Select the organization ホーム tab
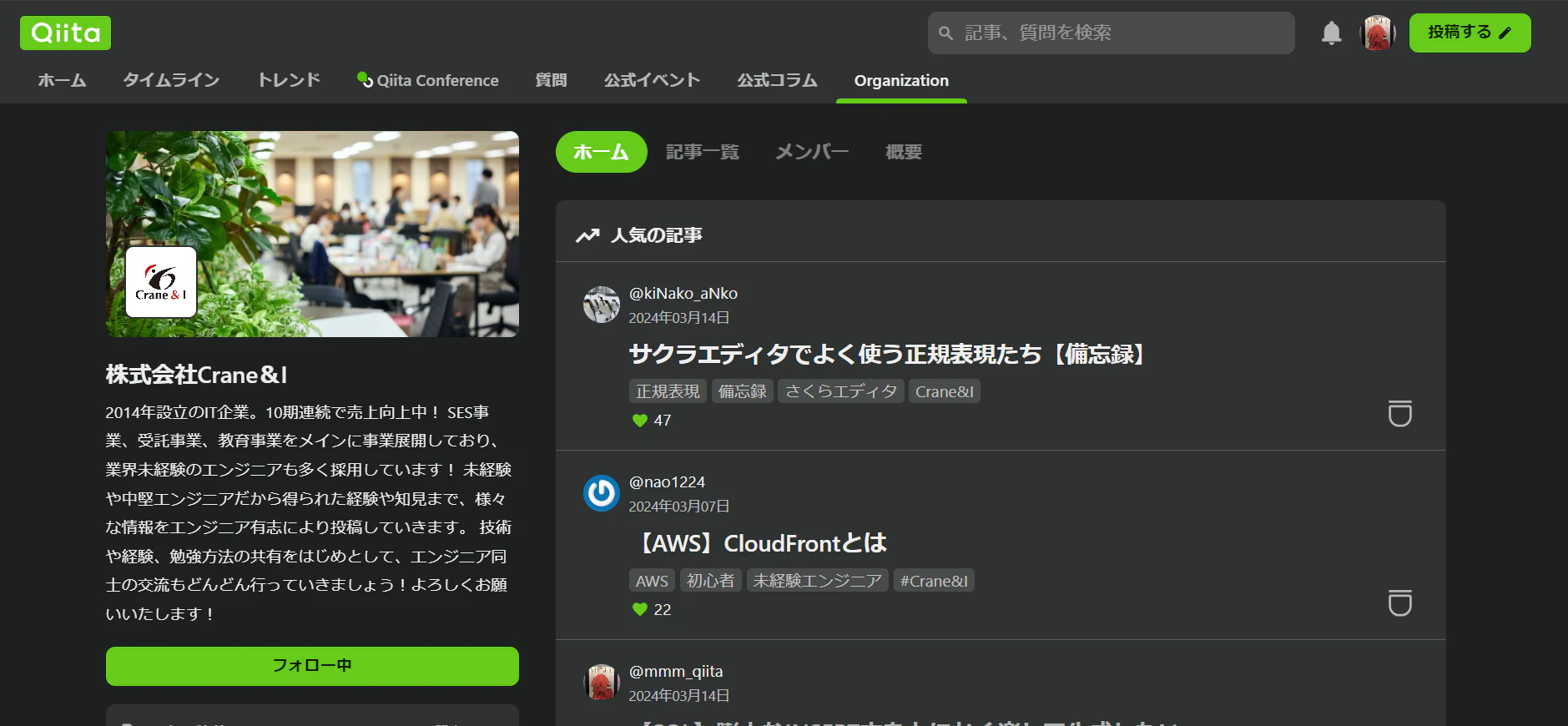 click(x=601, y=152)
